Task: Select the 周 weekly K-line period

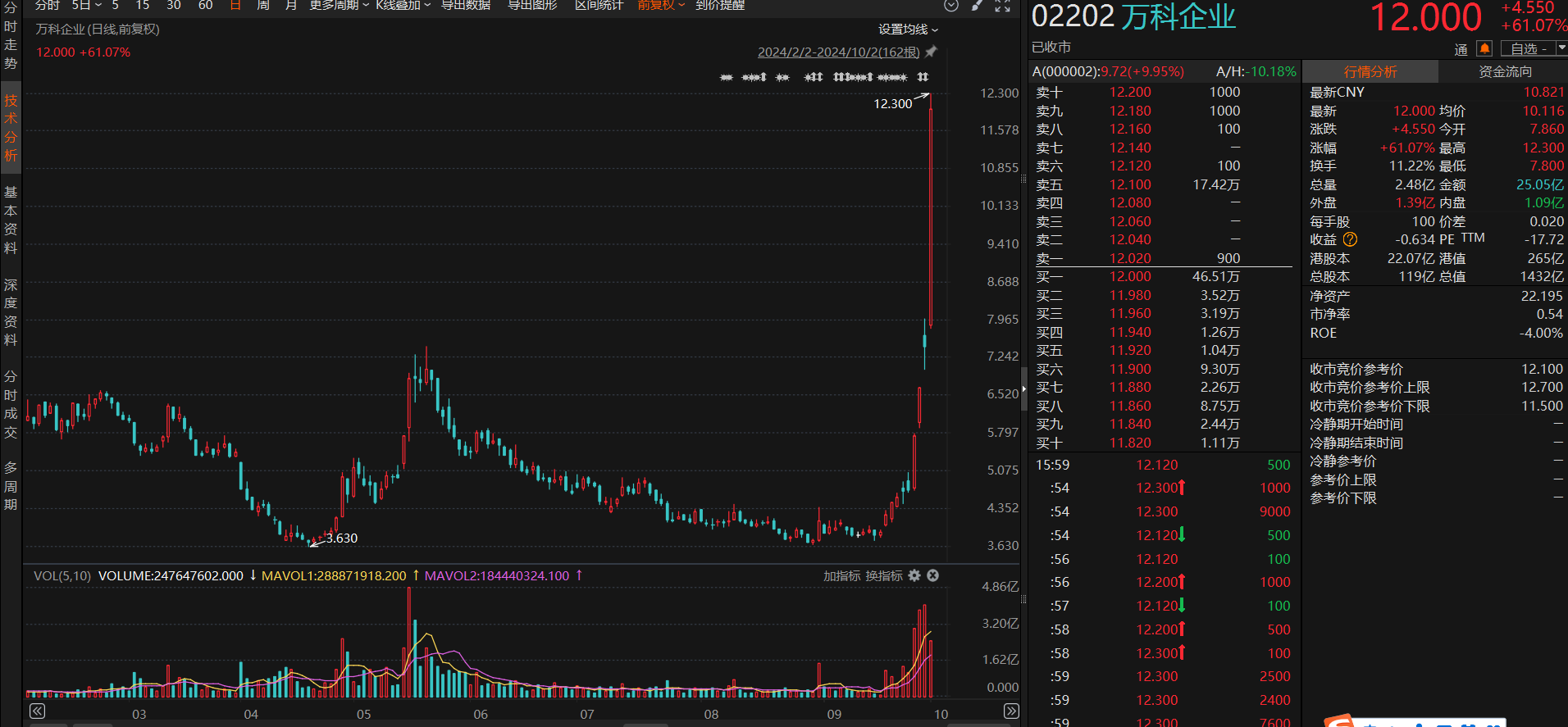Action: click(263, 6)
